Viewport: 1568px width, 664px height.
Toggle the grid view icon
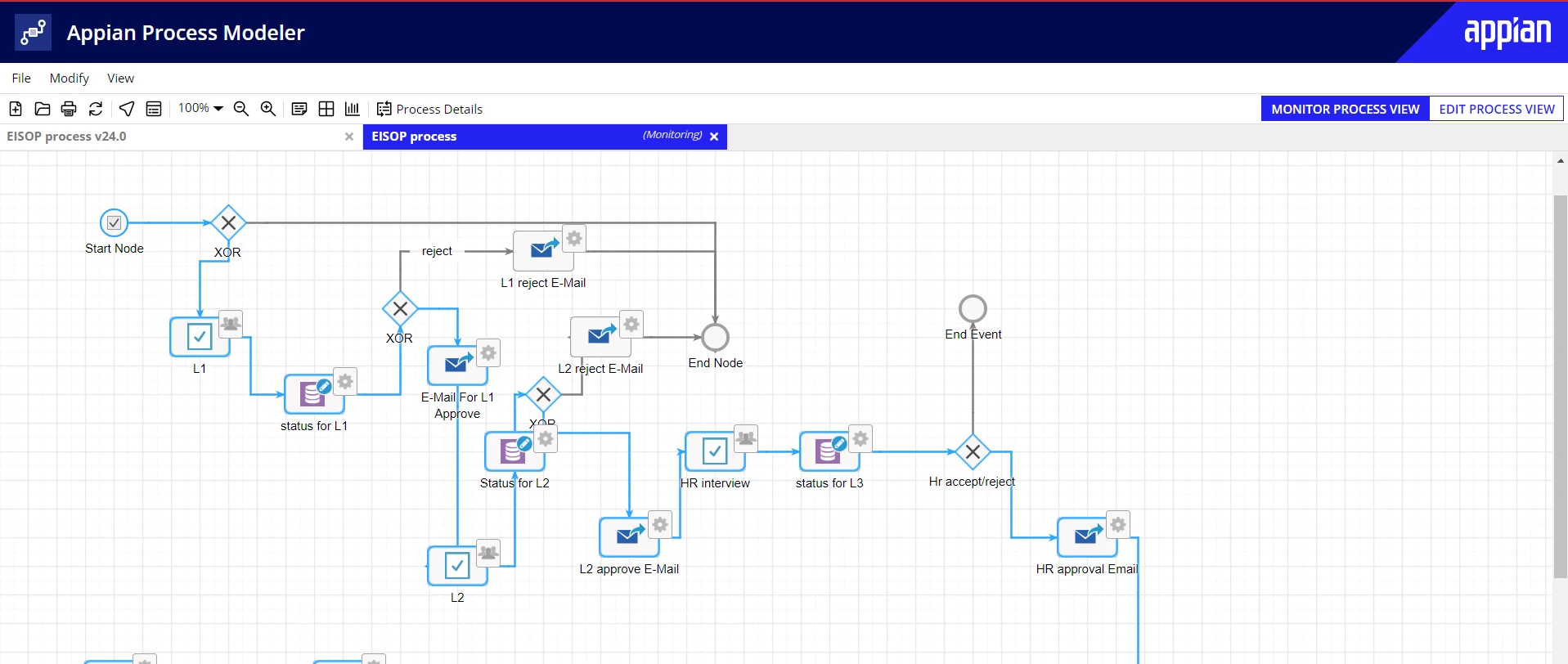coord(326,109)
